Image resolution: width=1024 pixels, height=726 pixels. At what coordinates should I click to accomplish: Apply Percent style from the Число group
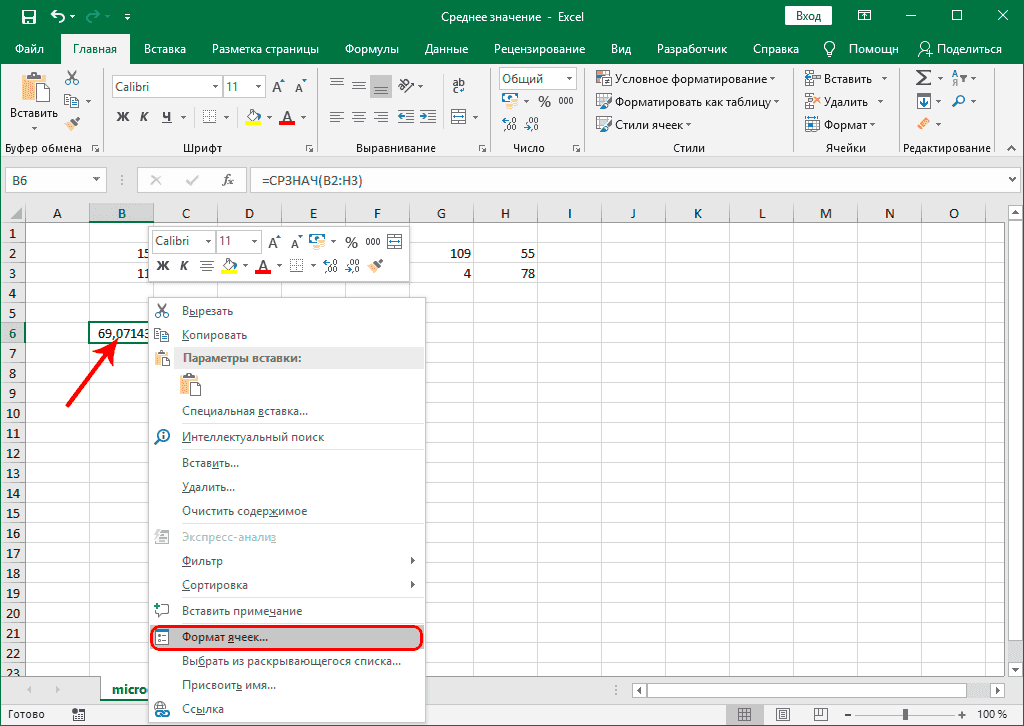[544, 101]
